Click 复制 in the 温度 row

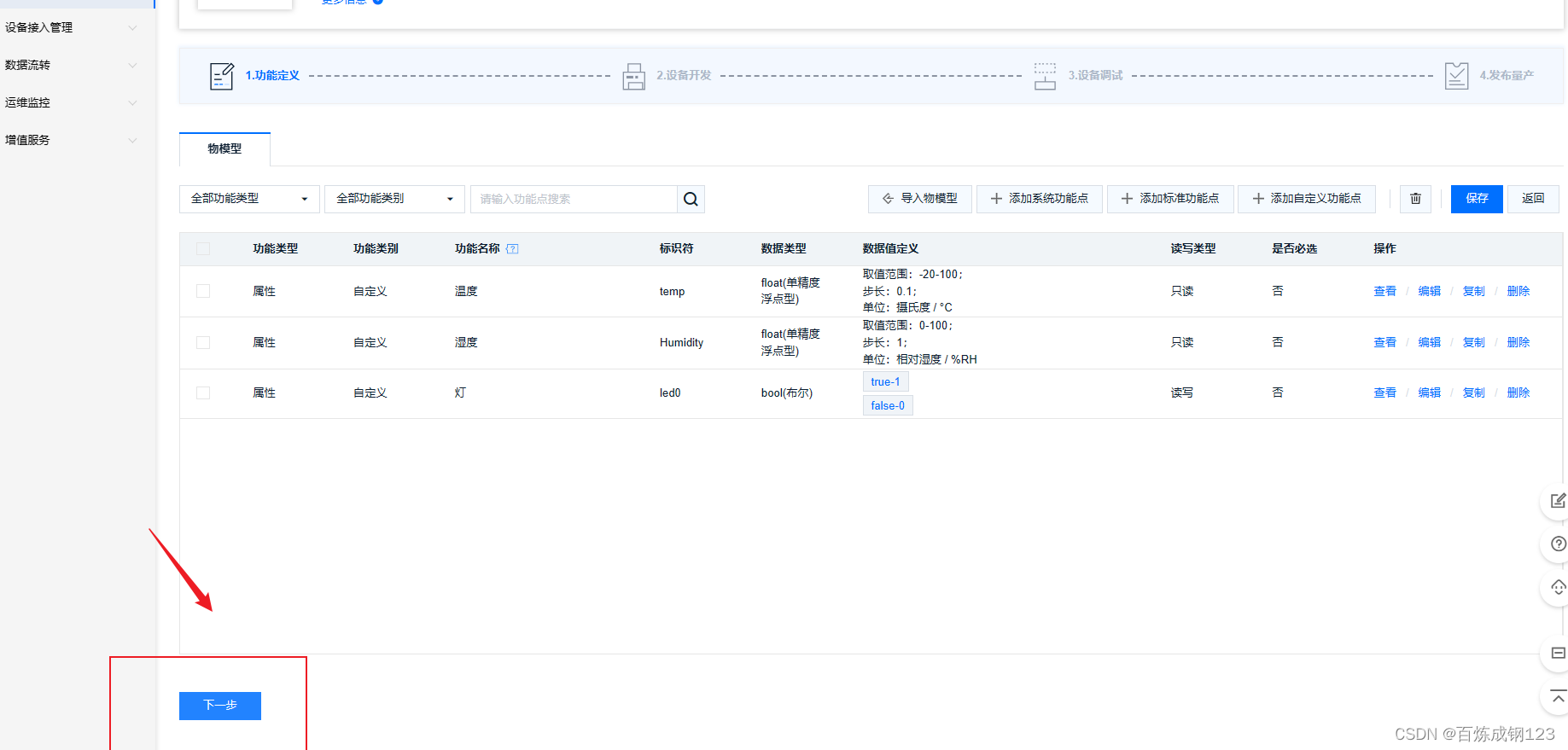click(x=1473, y=291)
